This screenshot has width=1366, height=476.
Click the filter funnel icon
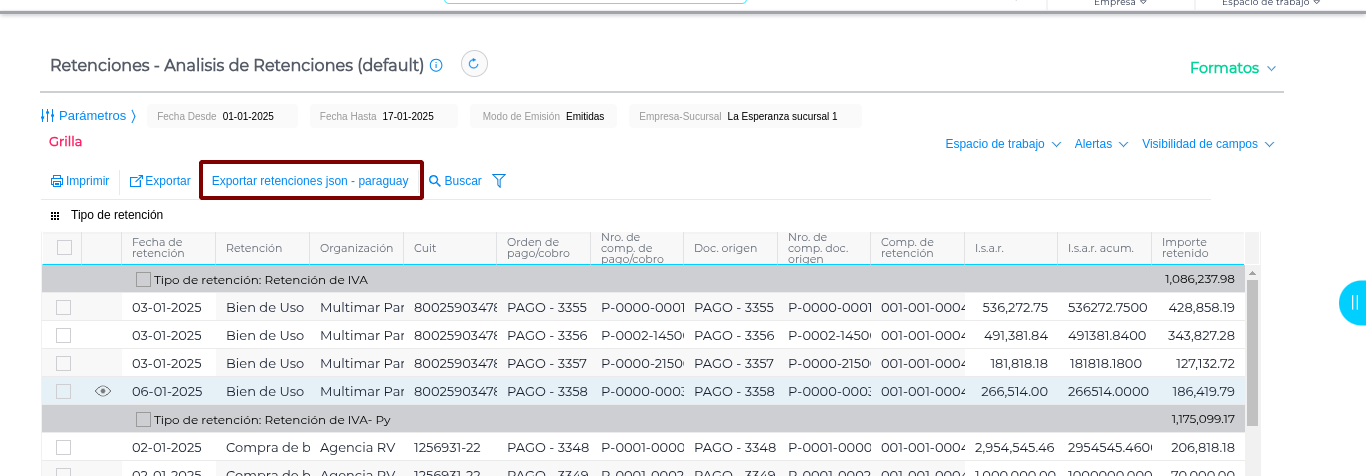(499, 181)
